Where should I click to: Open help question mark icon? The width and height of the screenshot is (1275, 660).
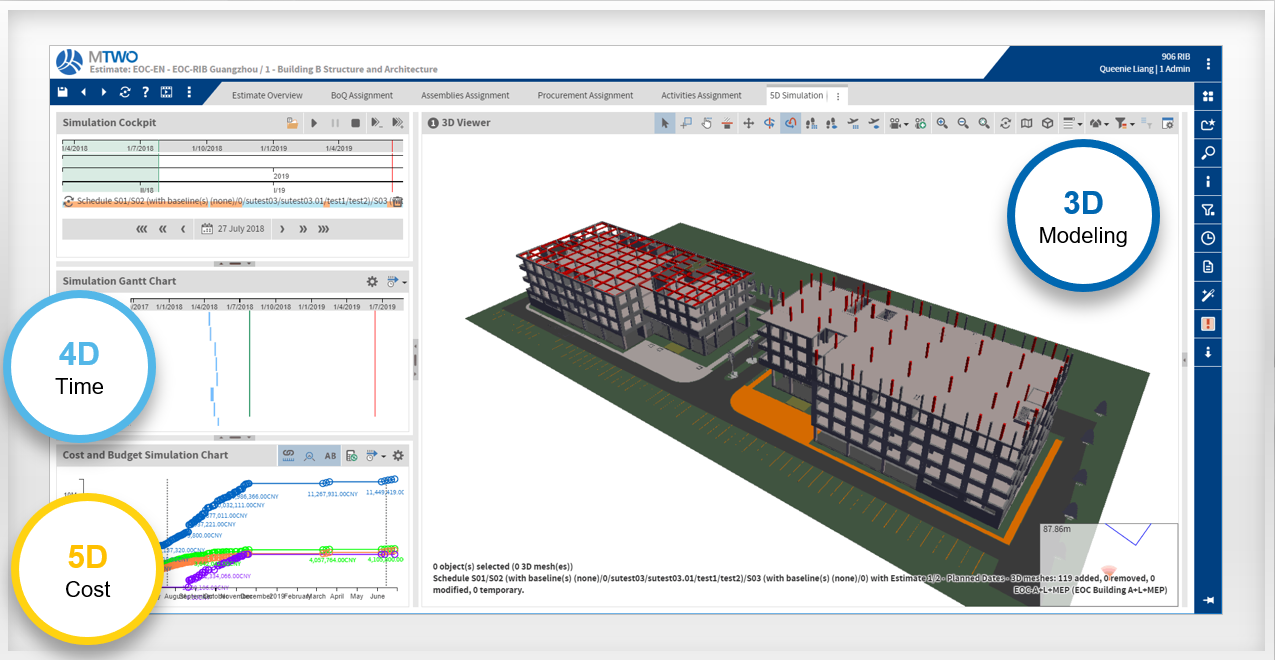pyautogui.click(x=146, y=92)
